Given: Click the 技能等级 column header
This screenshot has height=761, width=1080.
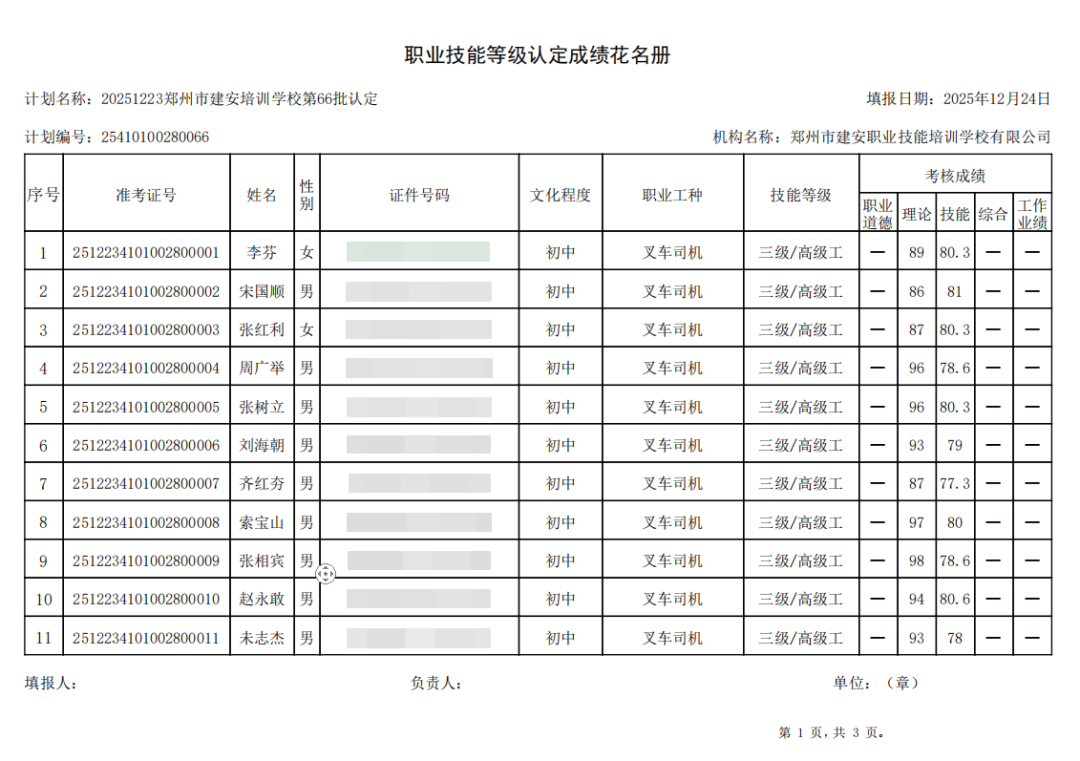Looking at the screenshot, I should point(800,194).
